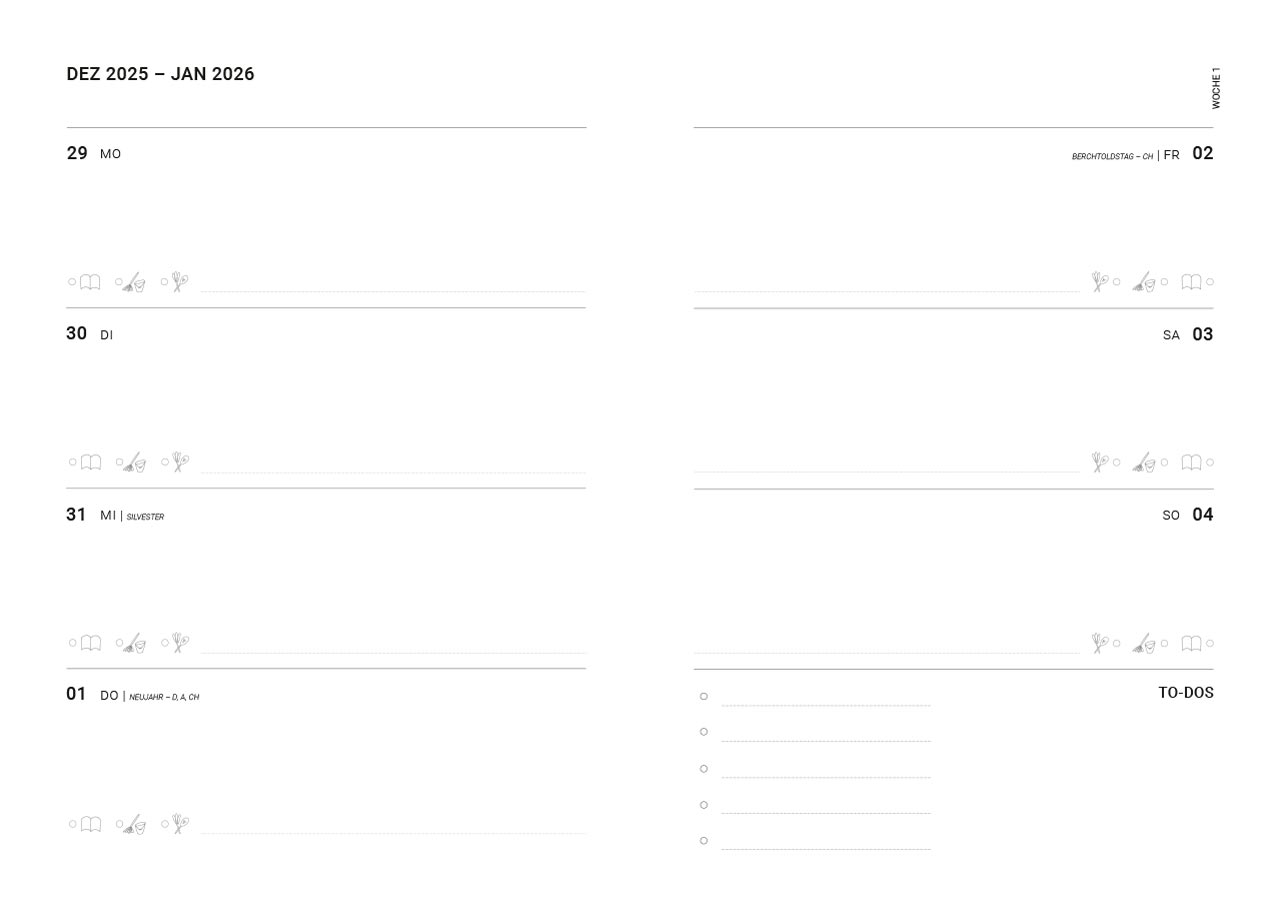Click the Silvester label on Wednesday 31
1280x916 pixels.
click(145, 517)
